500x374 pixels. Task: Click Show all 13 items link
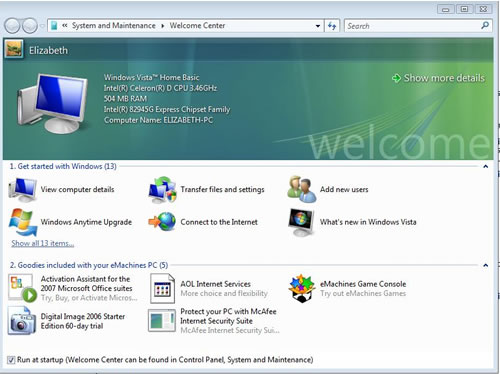tap(43, 243)
